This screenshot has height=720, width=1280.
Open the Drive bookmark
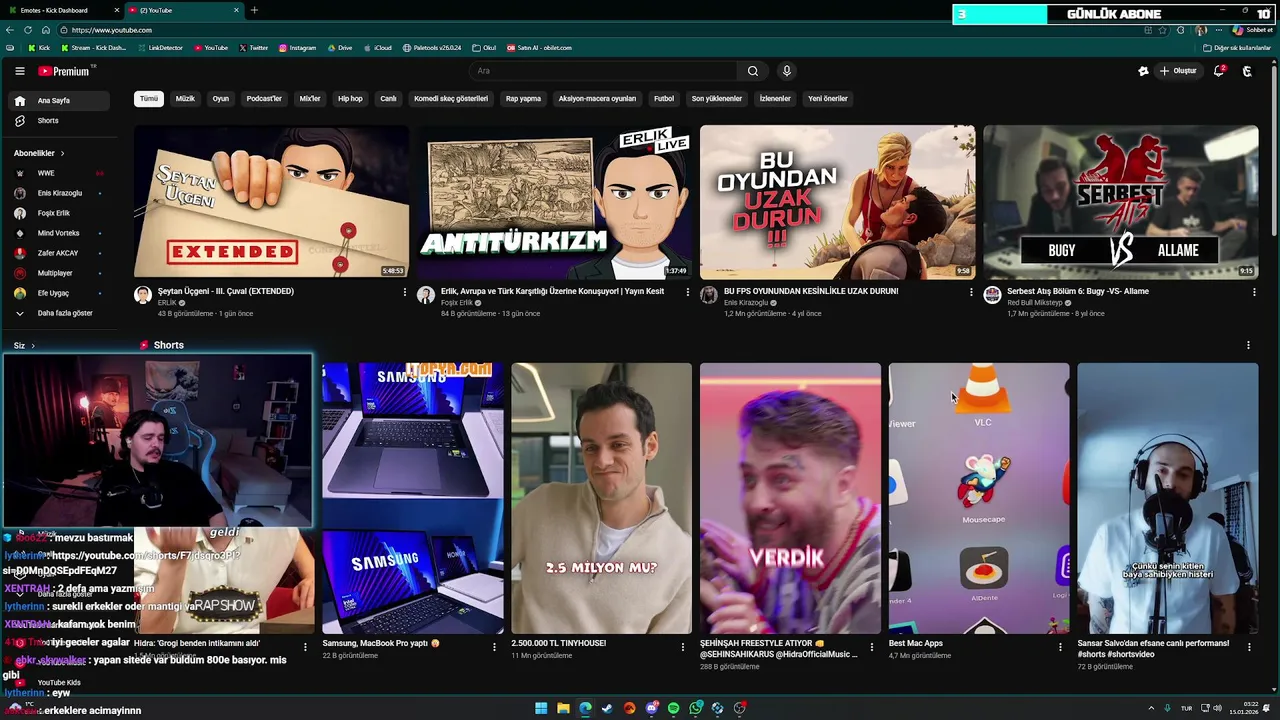(339, 48)
